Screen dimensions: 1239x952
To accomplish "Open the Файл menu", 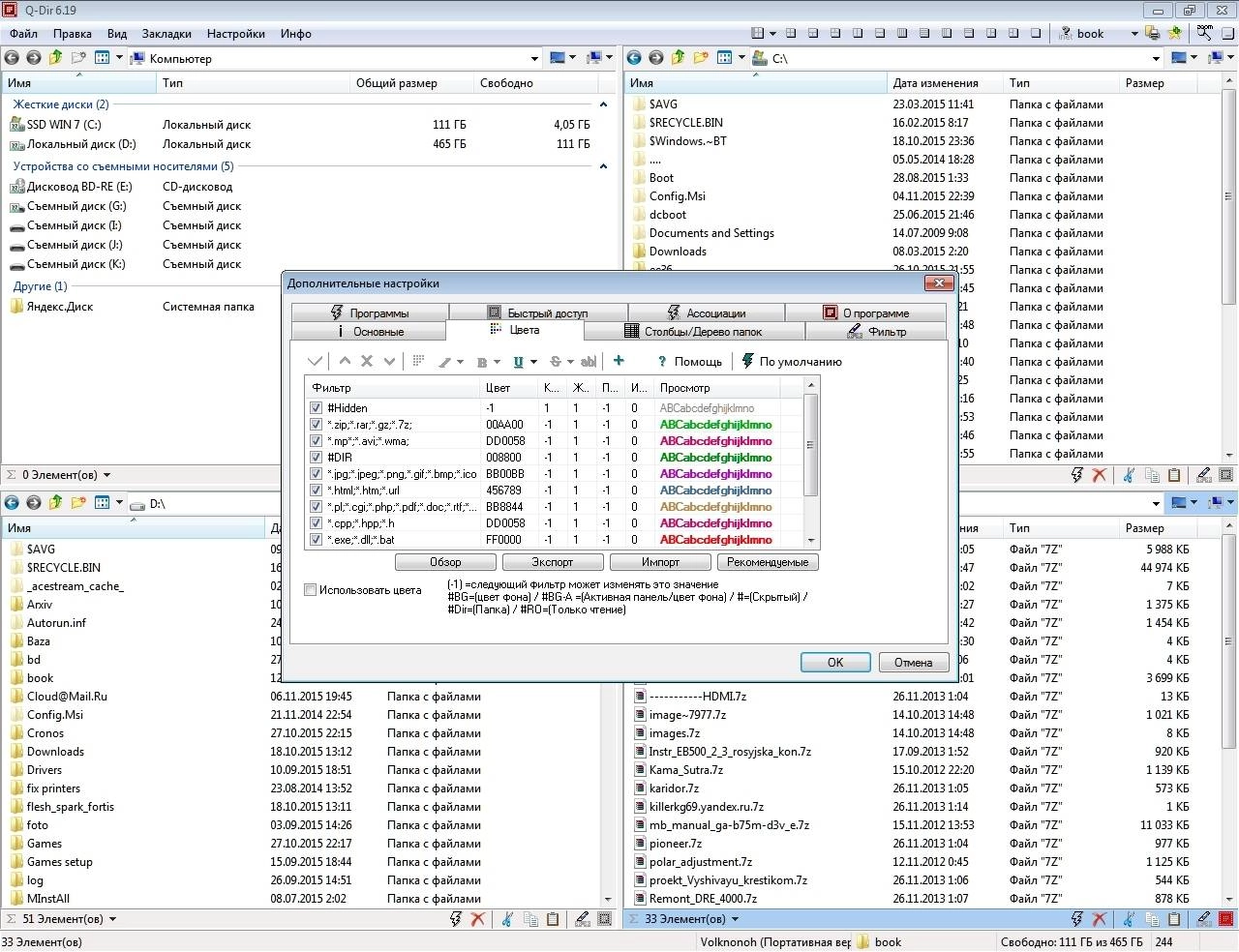I will pyautogui.click(x=23, y=33).
